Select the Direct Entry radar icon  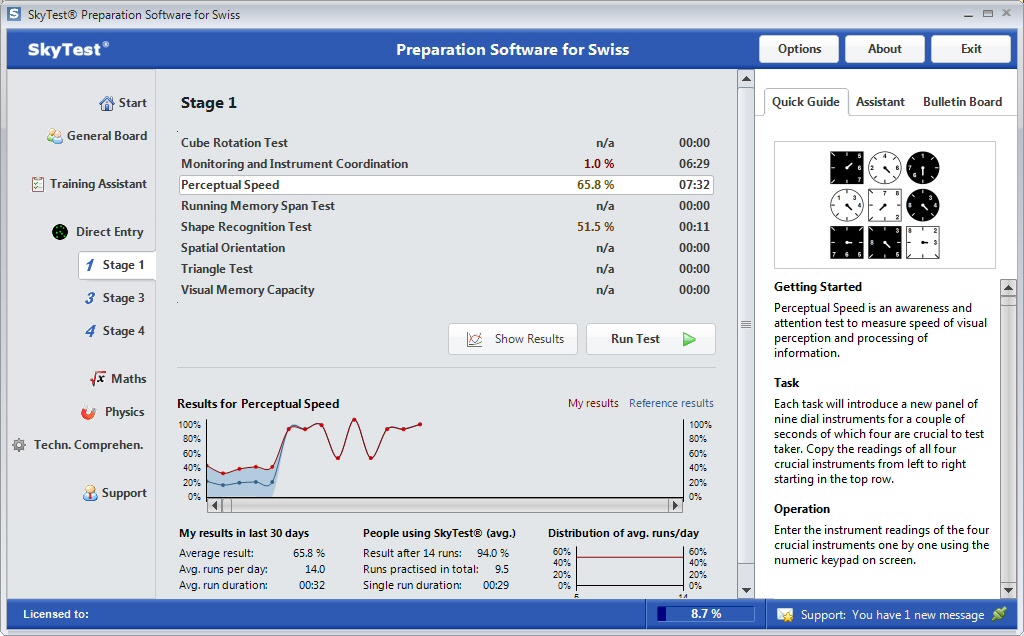60,232
